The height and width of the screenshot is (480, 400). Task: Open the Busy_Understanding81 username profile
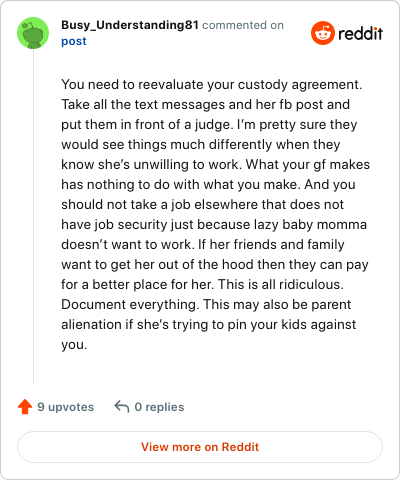tap(130, 25)
